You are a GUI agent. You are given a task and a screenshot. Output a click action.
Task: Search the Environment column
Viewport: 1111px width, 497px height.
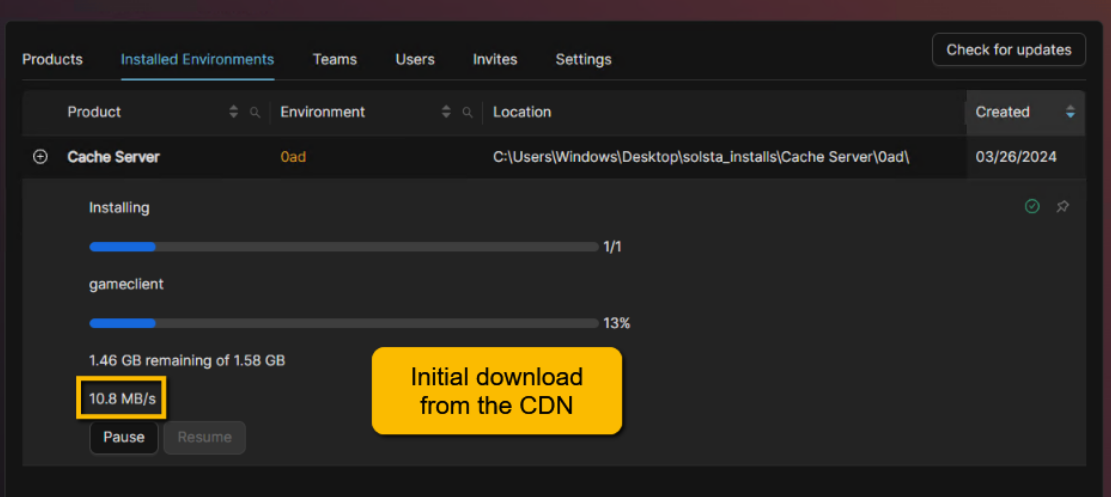(x=468, y=112)
